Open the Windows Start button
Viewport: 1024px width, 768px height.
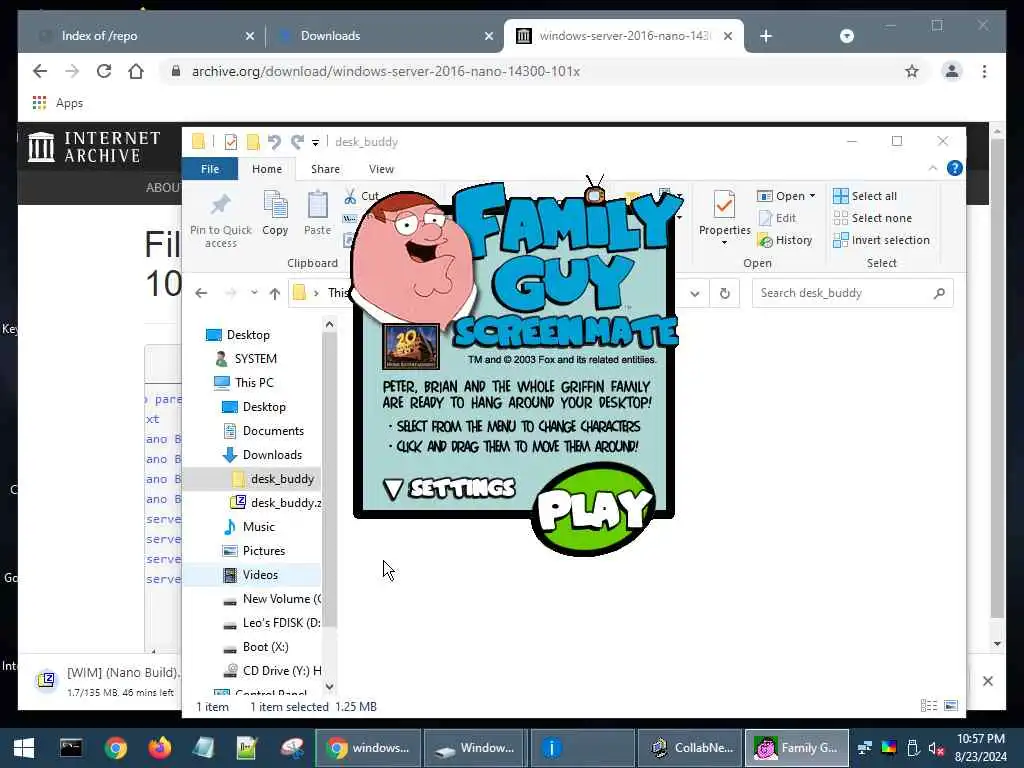click(24, 748)
